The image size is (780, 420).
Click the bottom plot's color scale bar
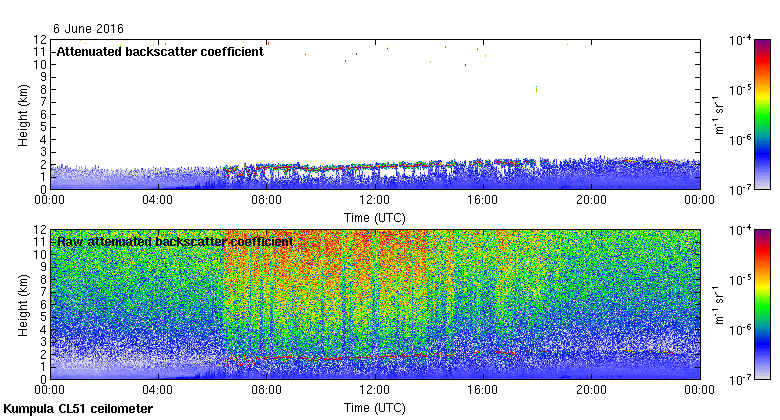coord(762,305)
